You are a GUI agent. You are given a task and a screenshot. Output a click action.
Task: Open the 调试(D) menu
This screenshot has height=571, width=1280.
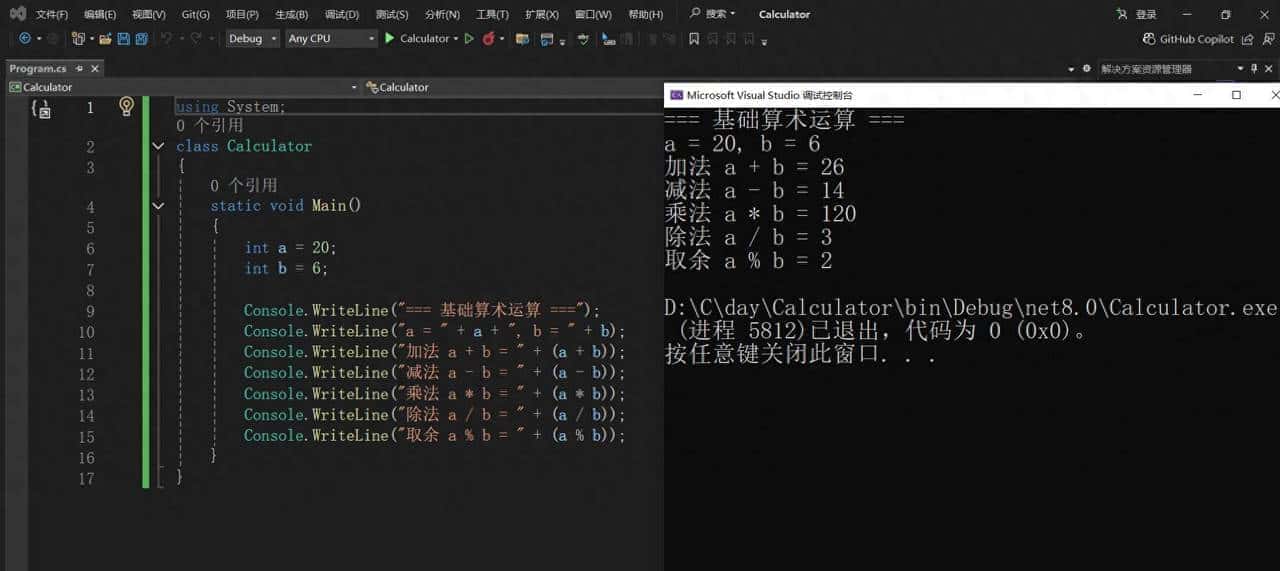coord(342,14)
